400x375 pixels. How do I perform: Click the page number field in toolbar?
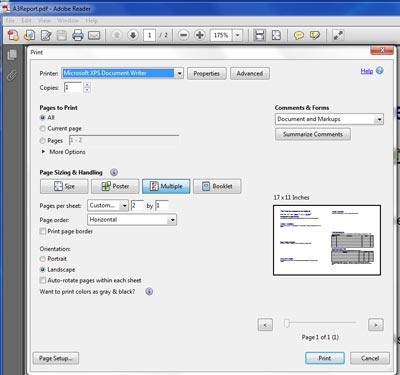149,35
